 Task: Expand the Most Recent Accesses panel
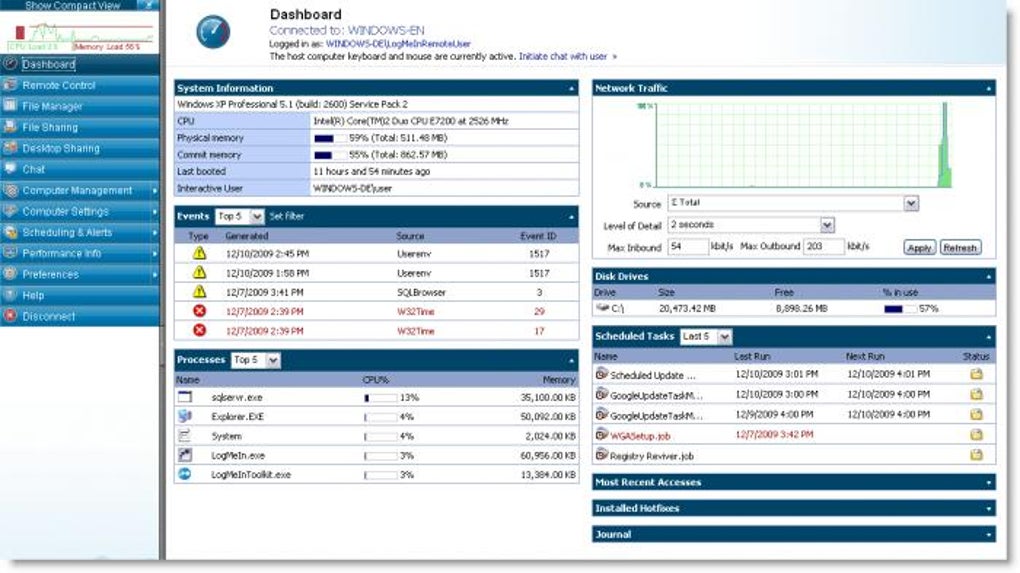tap(989, 483)
